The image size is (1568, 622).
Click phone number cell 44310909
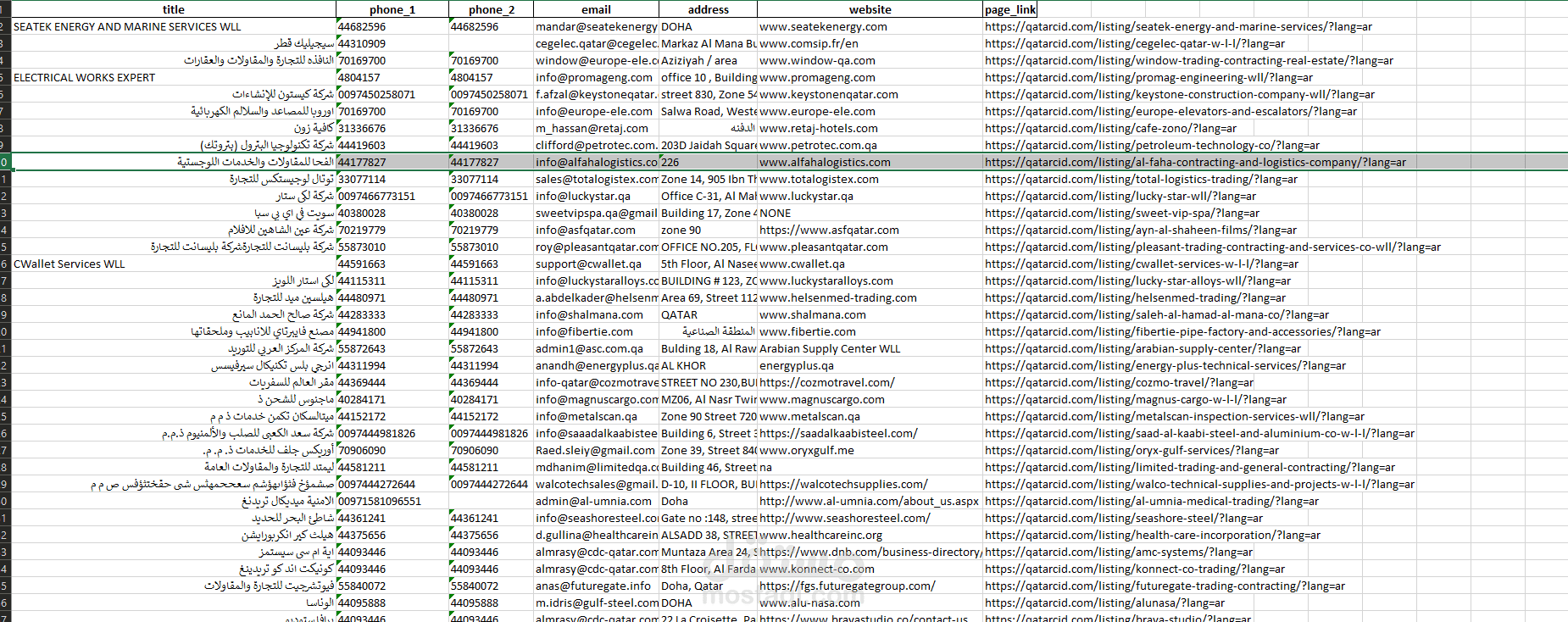coord(392,43)
